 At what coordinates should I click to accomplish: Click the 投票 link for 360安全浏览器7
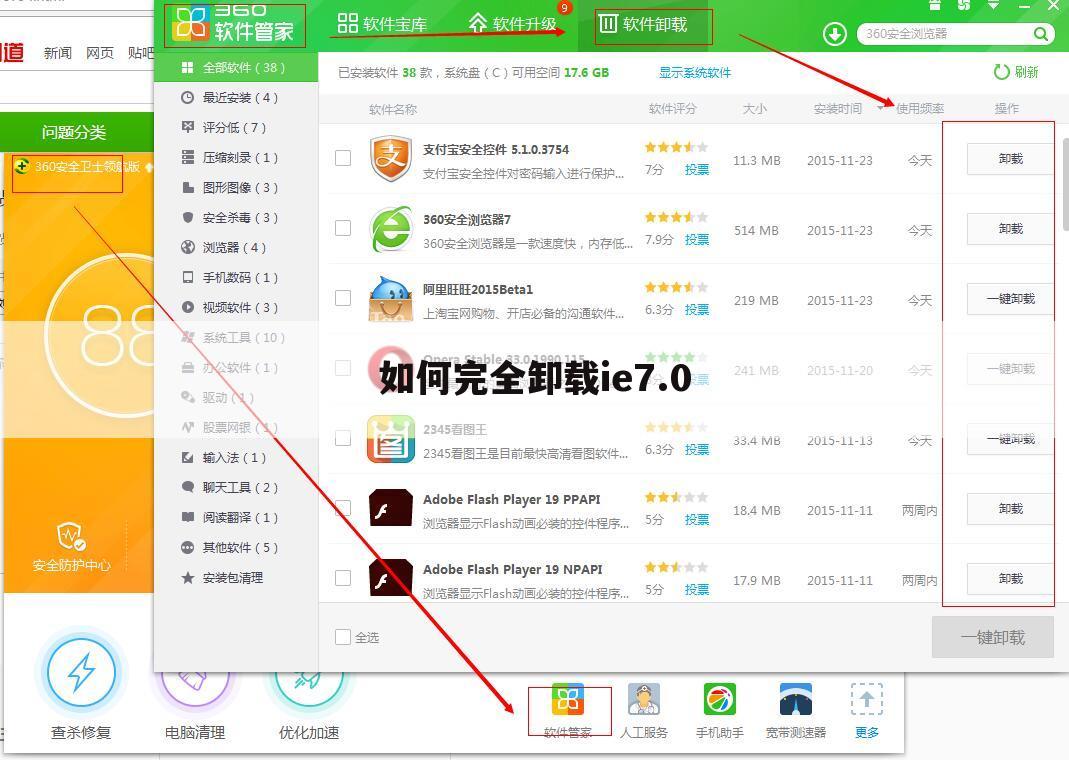[697, 240]
